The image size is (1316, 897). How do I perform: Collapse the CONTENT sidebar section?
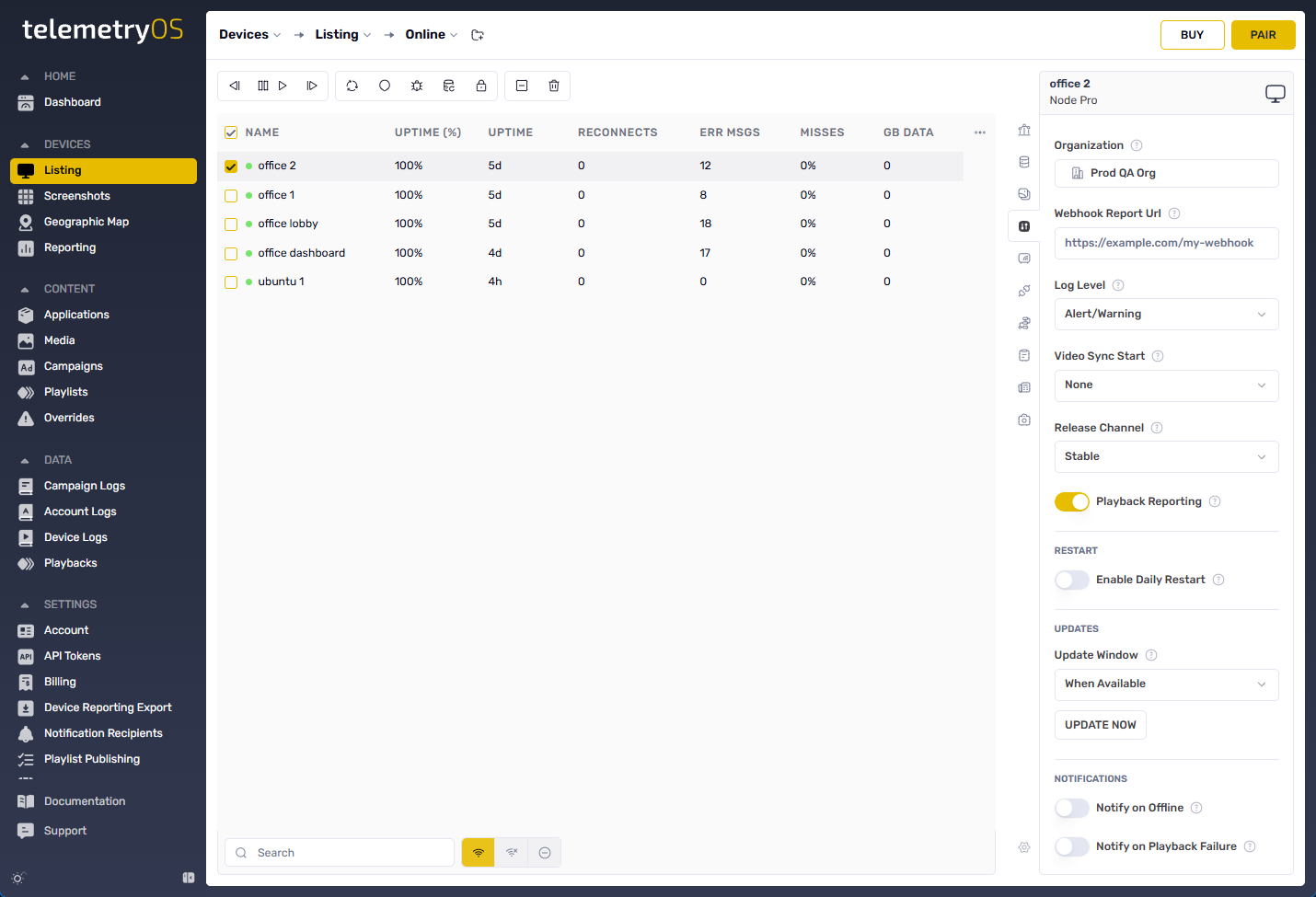[x=25, y=290]
